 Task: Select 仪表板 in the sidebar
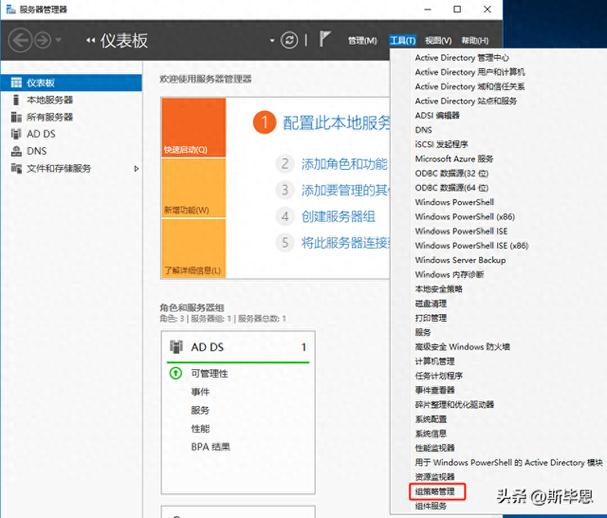pyautogui.click(x=71, y=83)
